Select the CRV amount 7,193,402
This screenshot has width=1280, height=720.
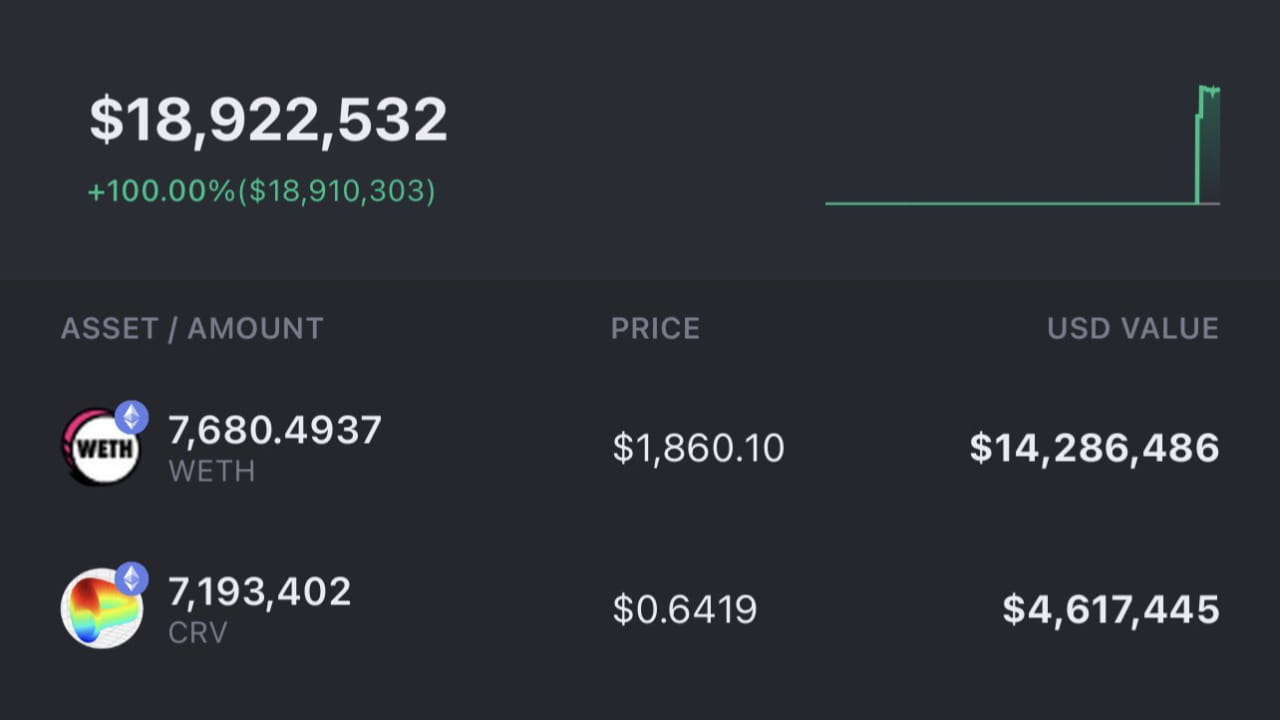pos(260,591)
